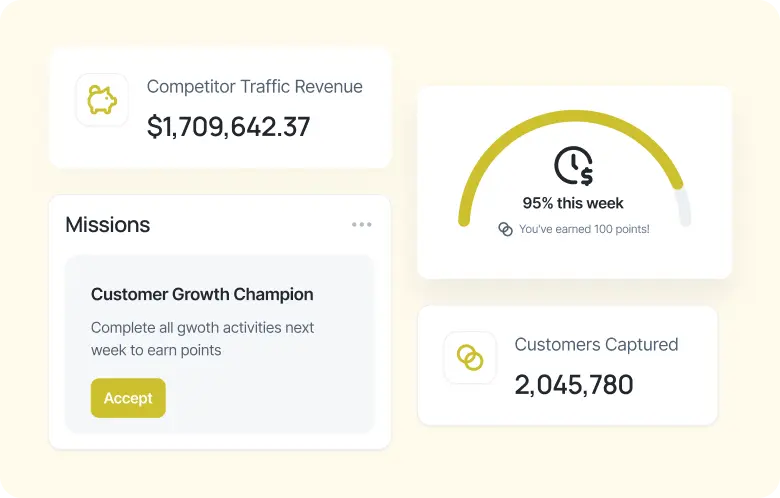Click the 95% this week text

(x=573, y=203)
